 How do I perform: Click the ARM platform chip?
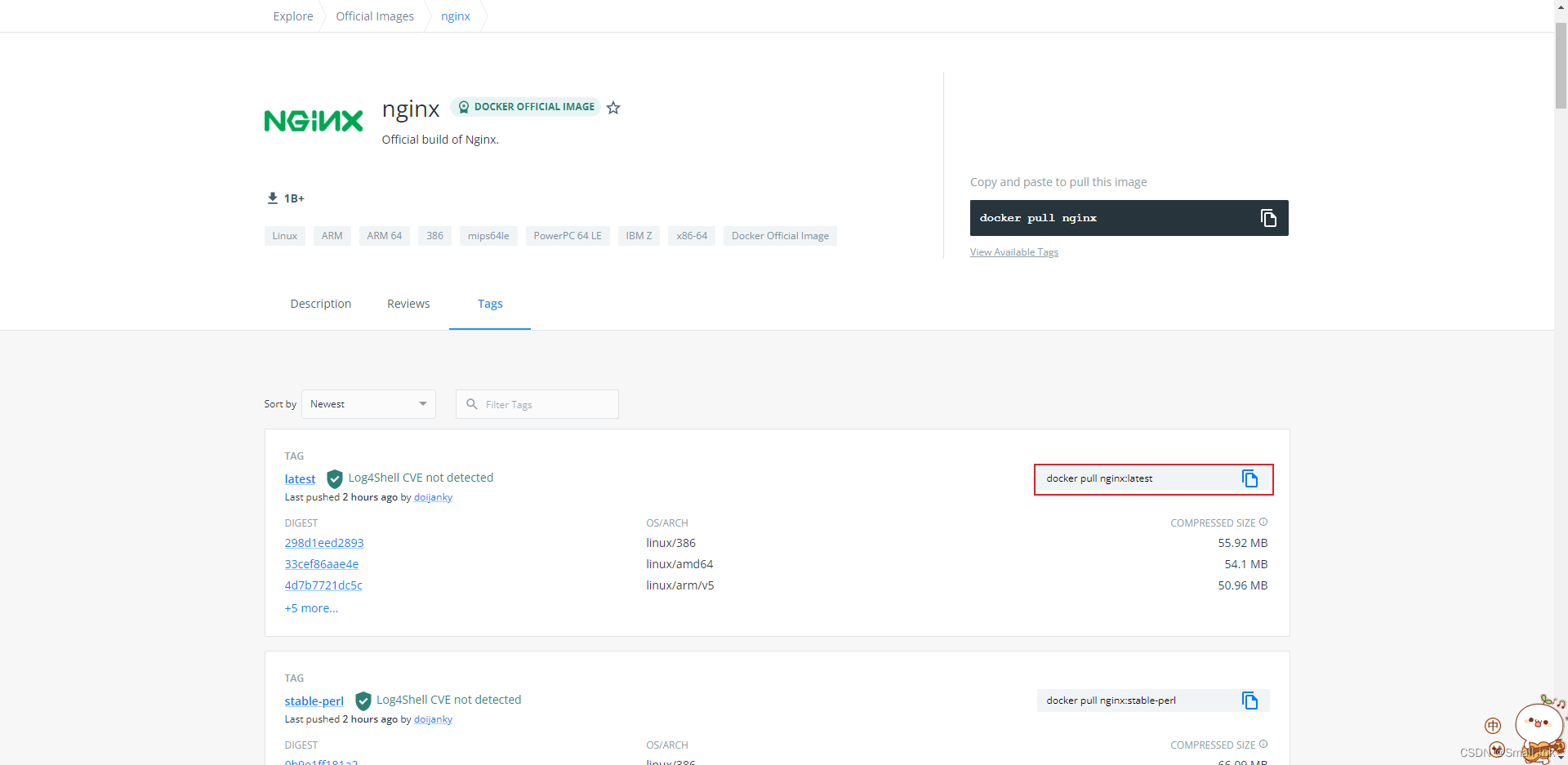332,236
